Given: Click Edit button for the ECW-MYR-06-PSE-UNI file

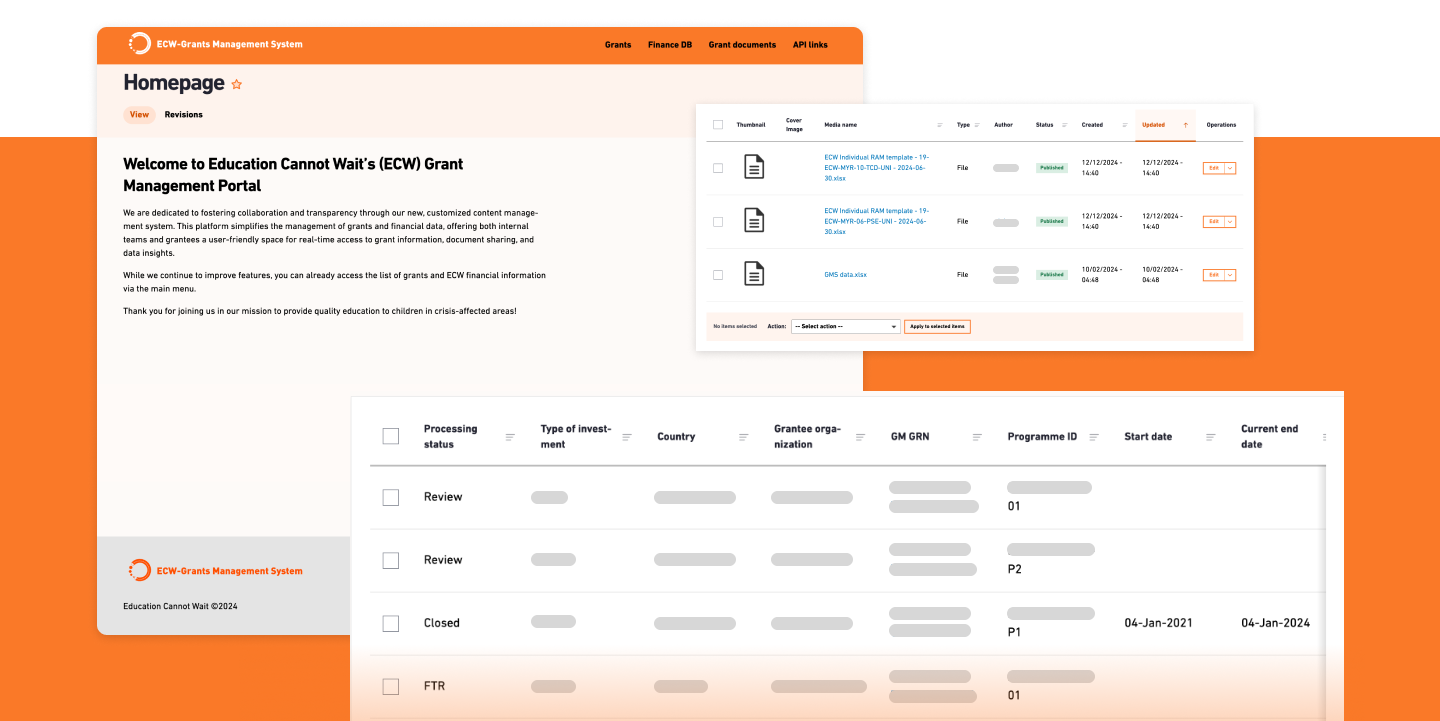Looking at the screenshot, I should coord(1213,221).
